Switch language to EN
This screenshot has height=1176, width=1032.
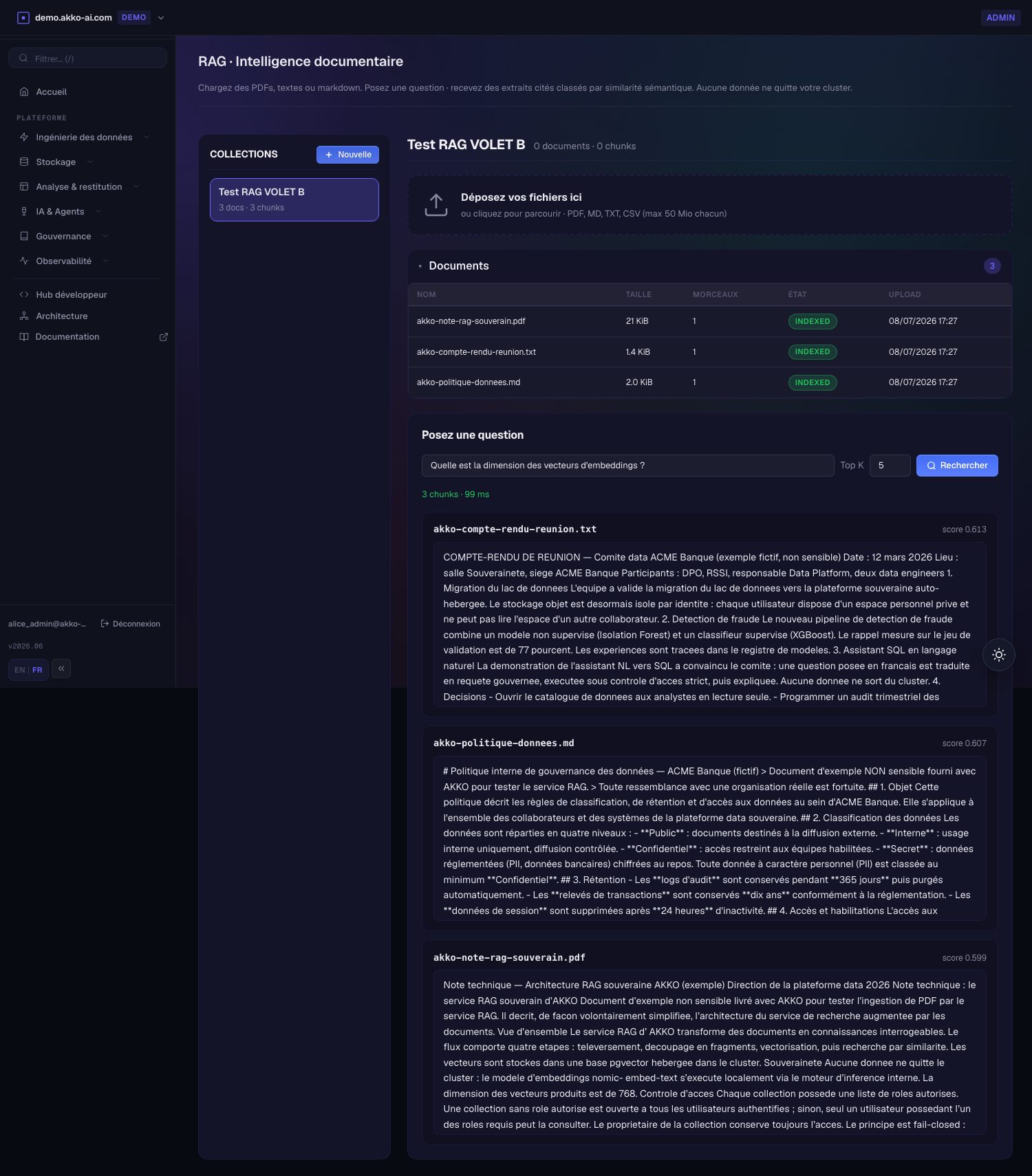(19, 670)
